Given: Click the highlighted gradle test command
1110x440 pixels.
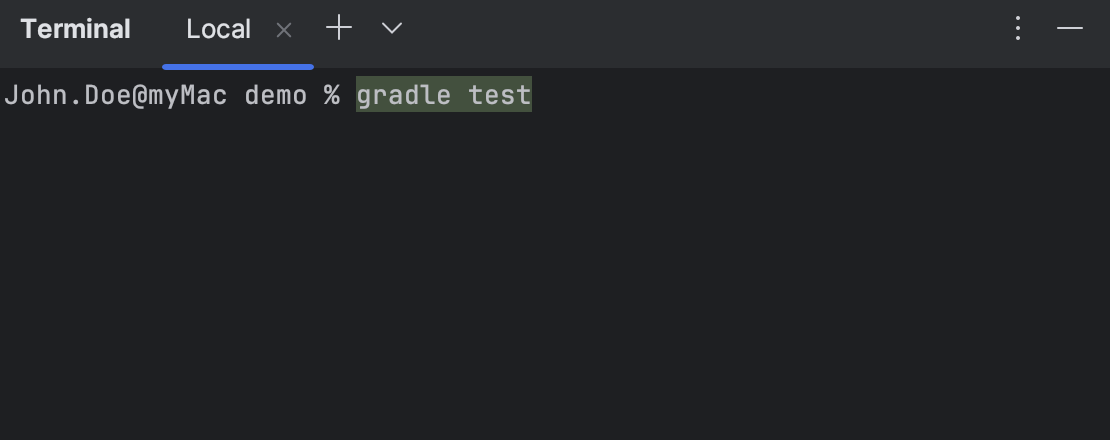Looking at the screenshot, I should [x=444, y=96].
